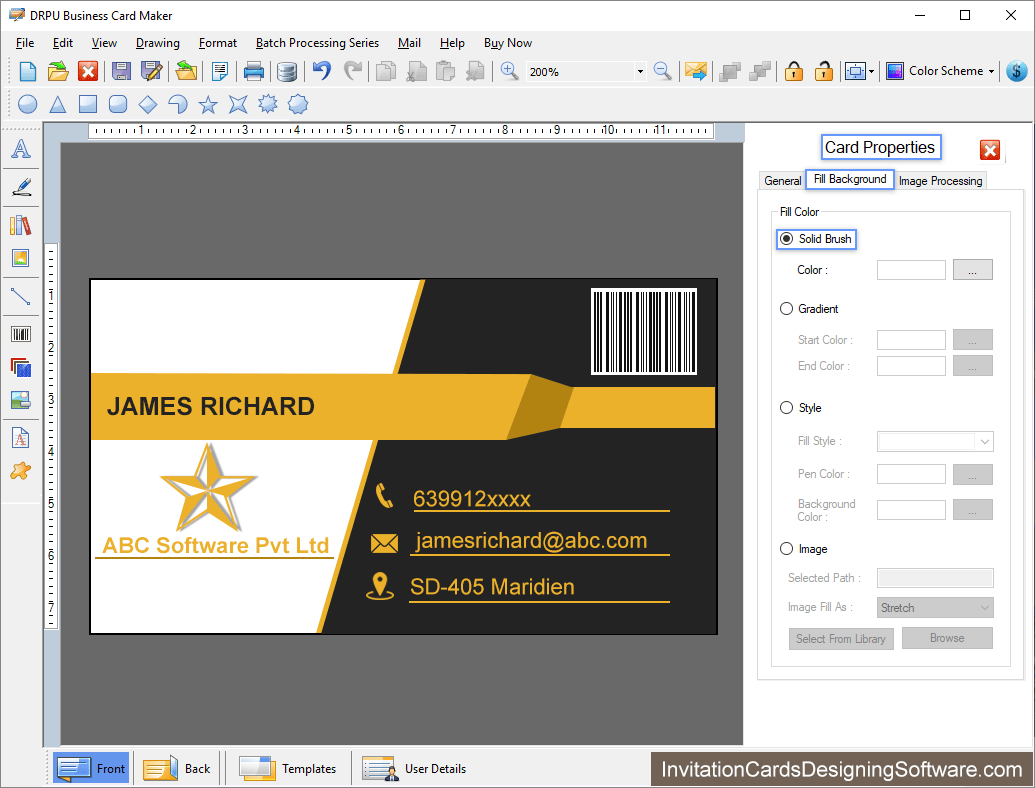
Task: Click the Front card side button
Action: (92, 768)
